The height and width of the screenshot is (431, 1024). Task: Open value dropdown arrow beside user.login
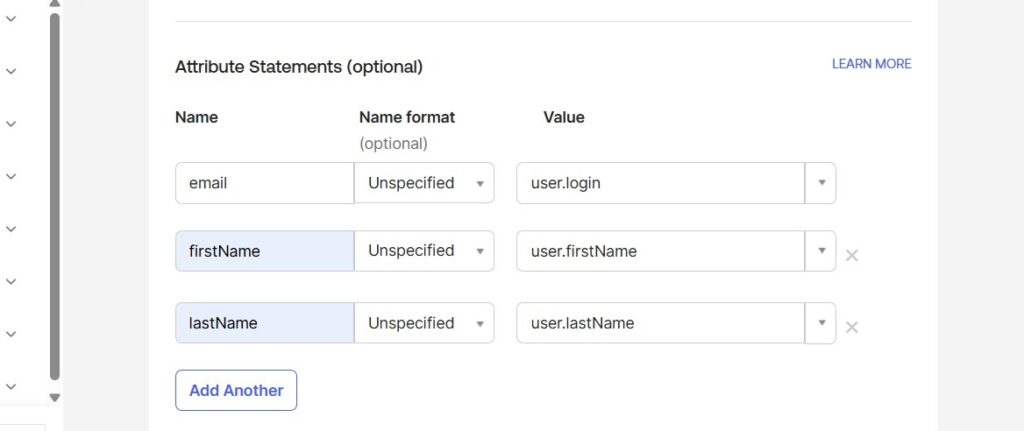[821, 183]
